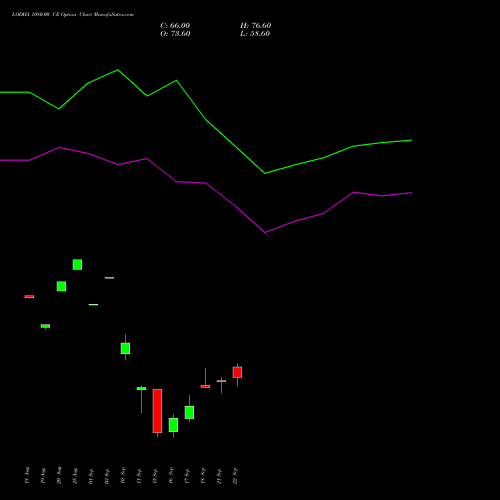This screenshot has height=500, width=500.
Task: Select the green upper trend line
Action: 206,120
